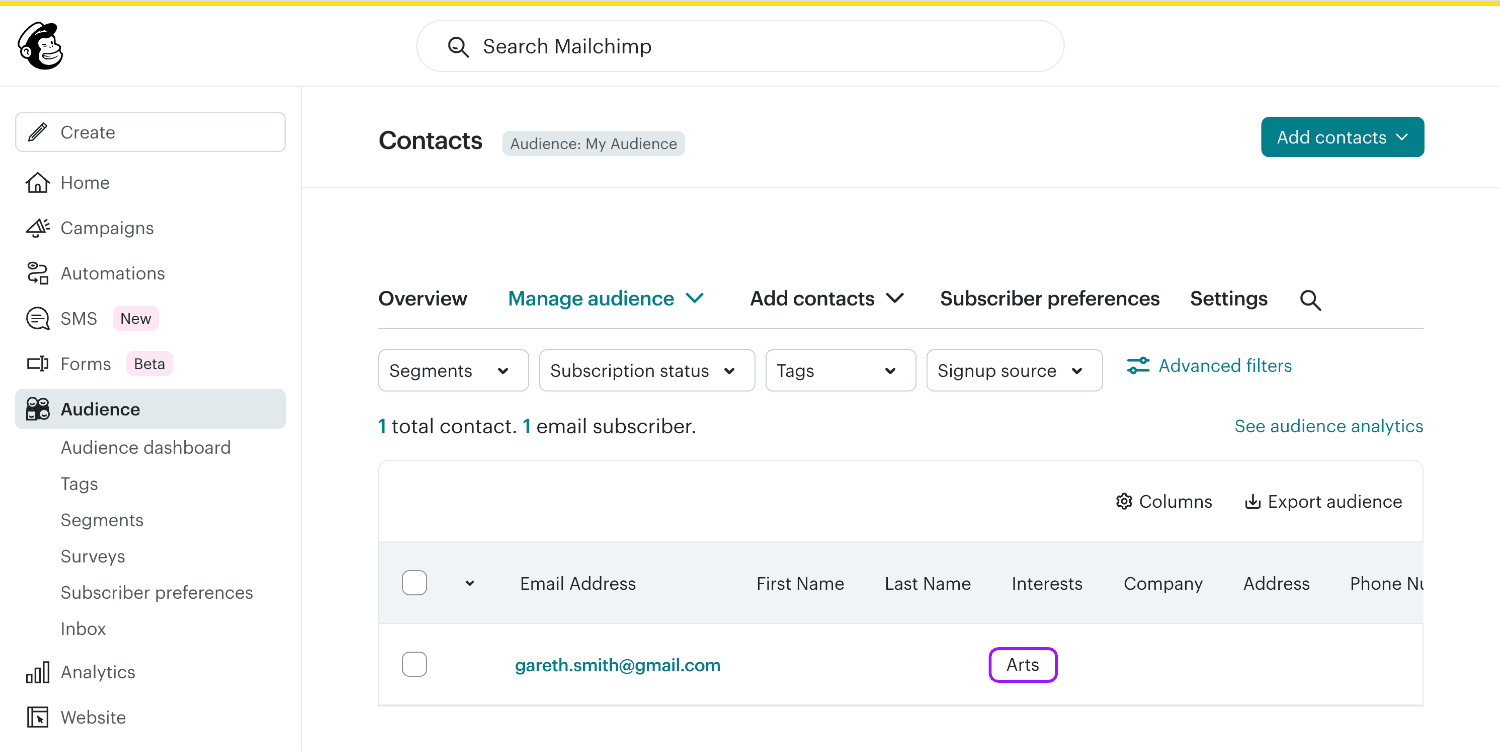Click the Arts interest cell
The height and width of the screenshot is (751, 1500).
[1023, 665]
